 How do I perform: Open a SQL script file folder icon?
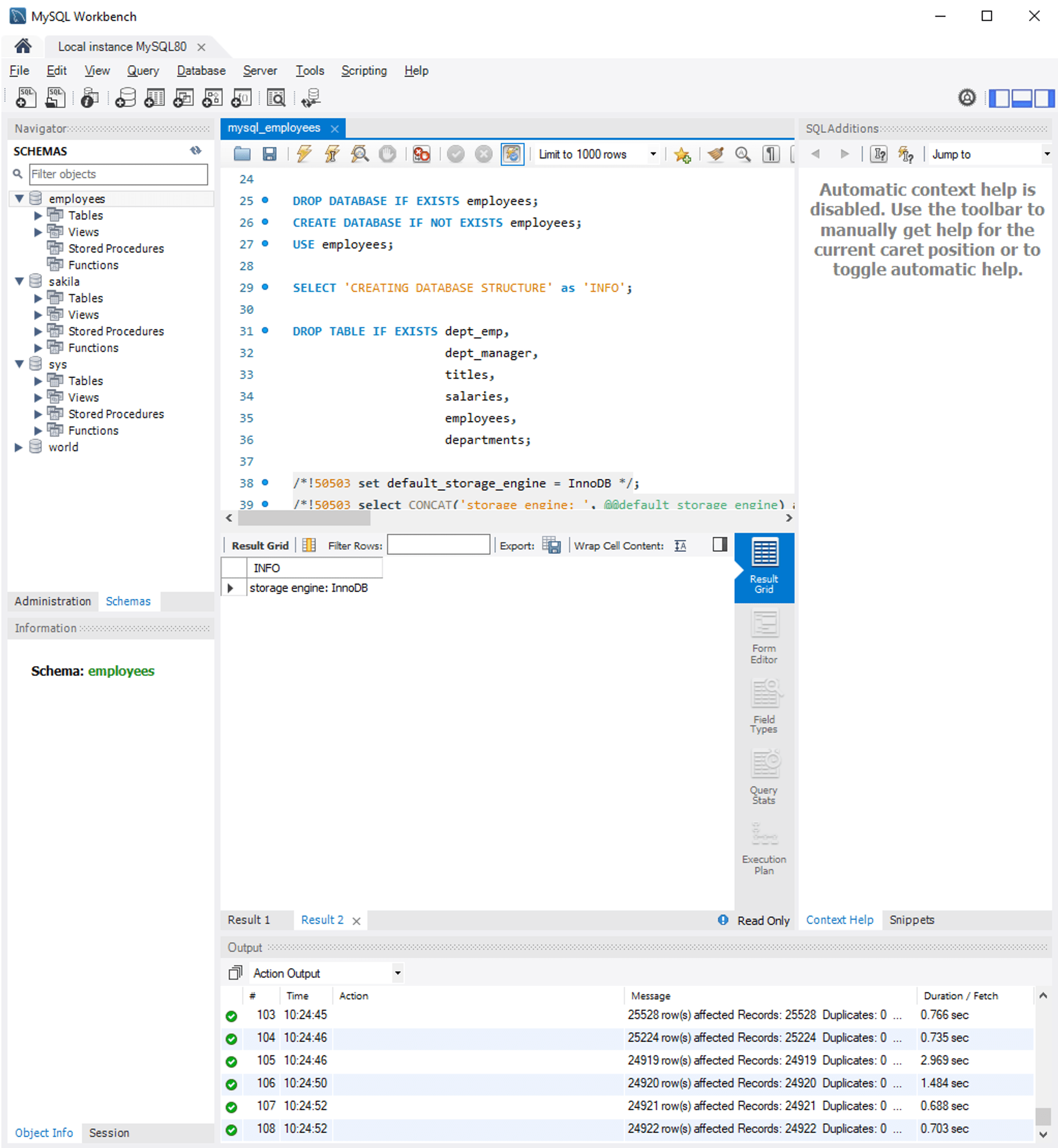tap(242, 154)
